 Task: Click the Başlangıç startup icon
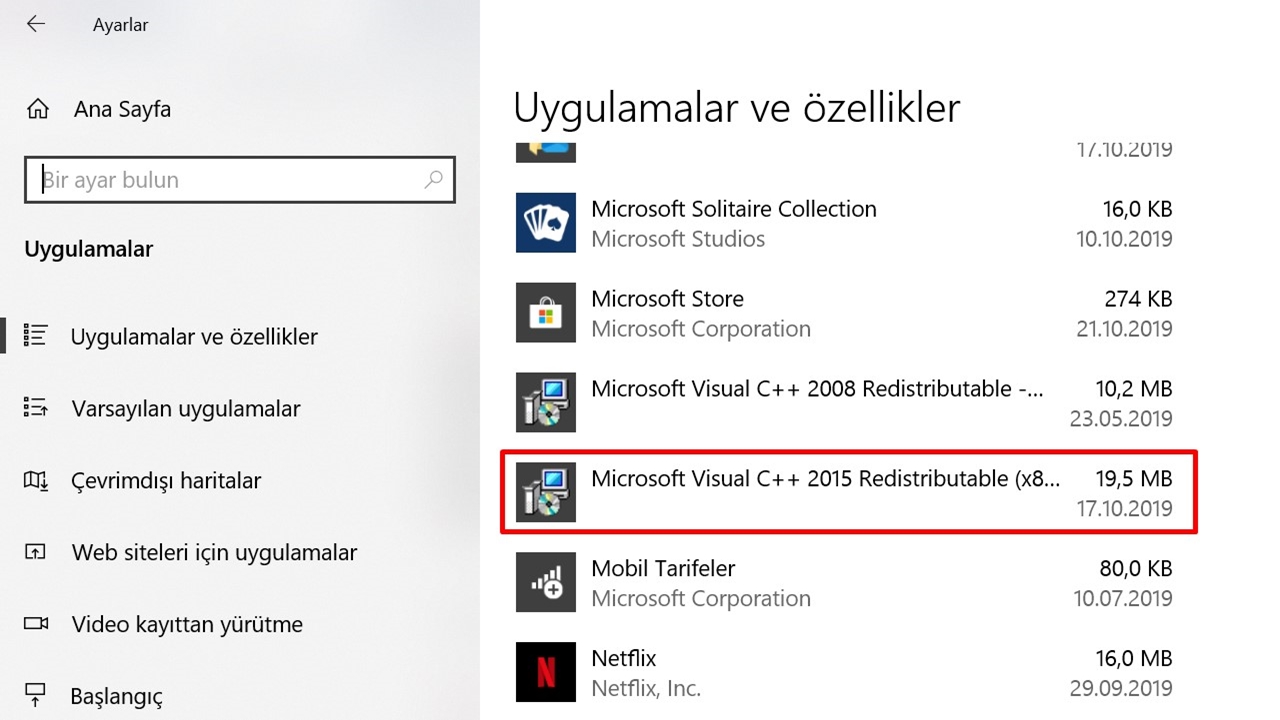point(37,695)
